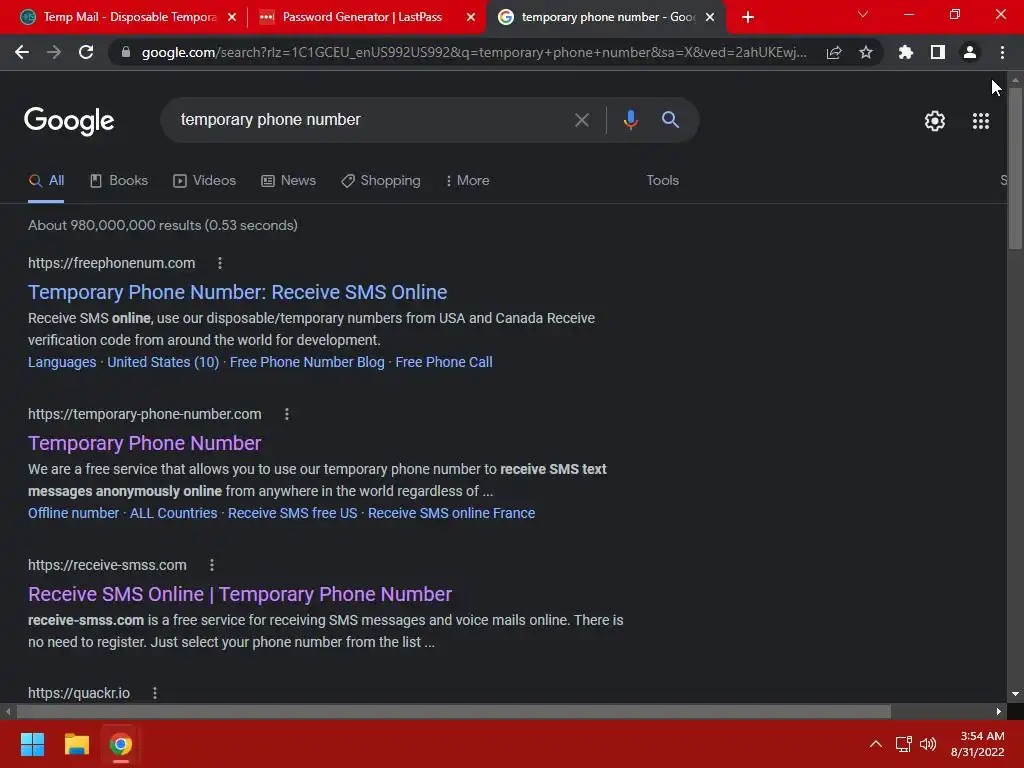Viewport: 1024px width, 768px height.
Task: Click the vertical scrollbar thumb
Action: point(1015,168)
